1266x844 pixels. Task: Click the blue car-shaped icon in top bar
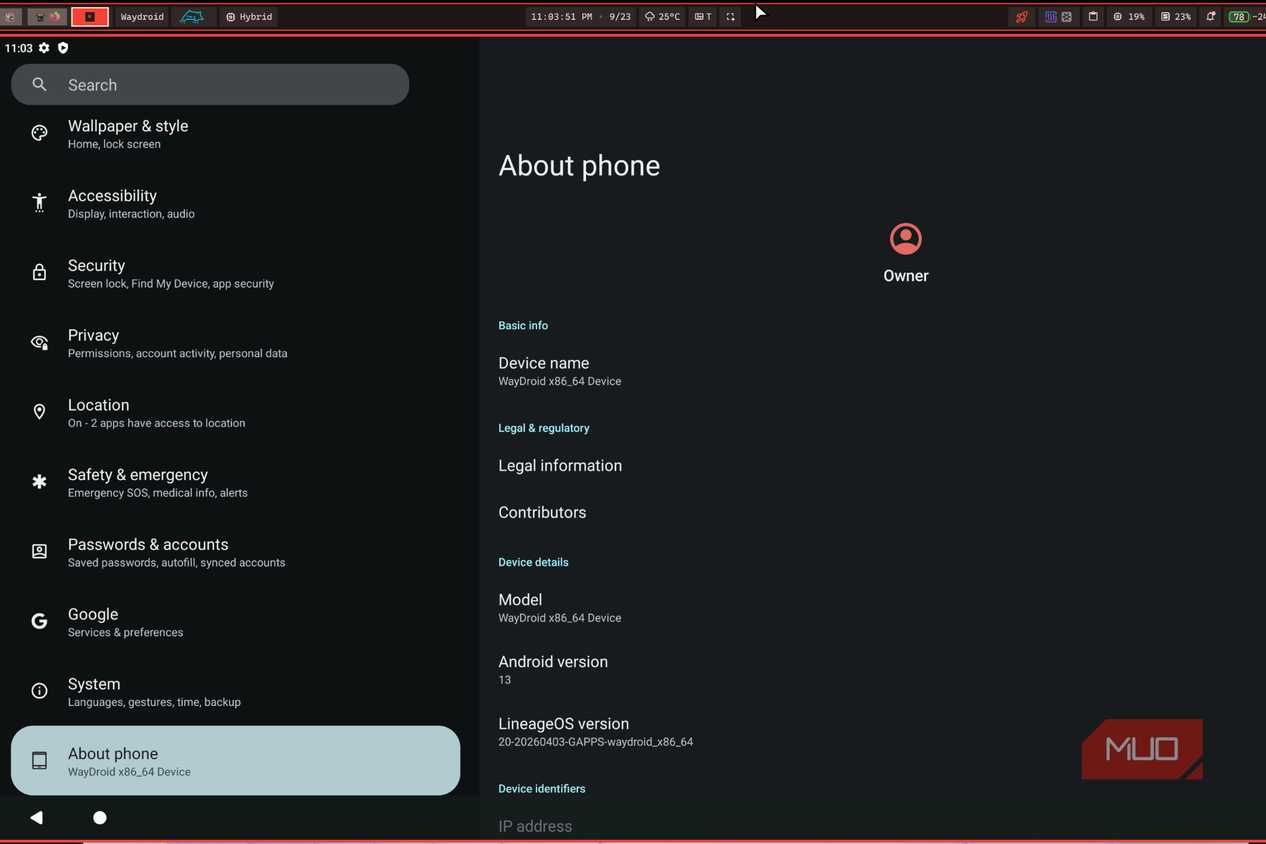pos(192,17)
